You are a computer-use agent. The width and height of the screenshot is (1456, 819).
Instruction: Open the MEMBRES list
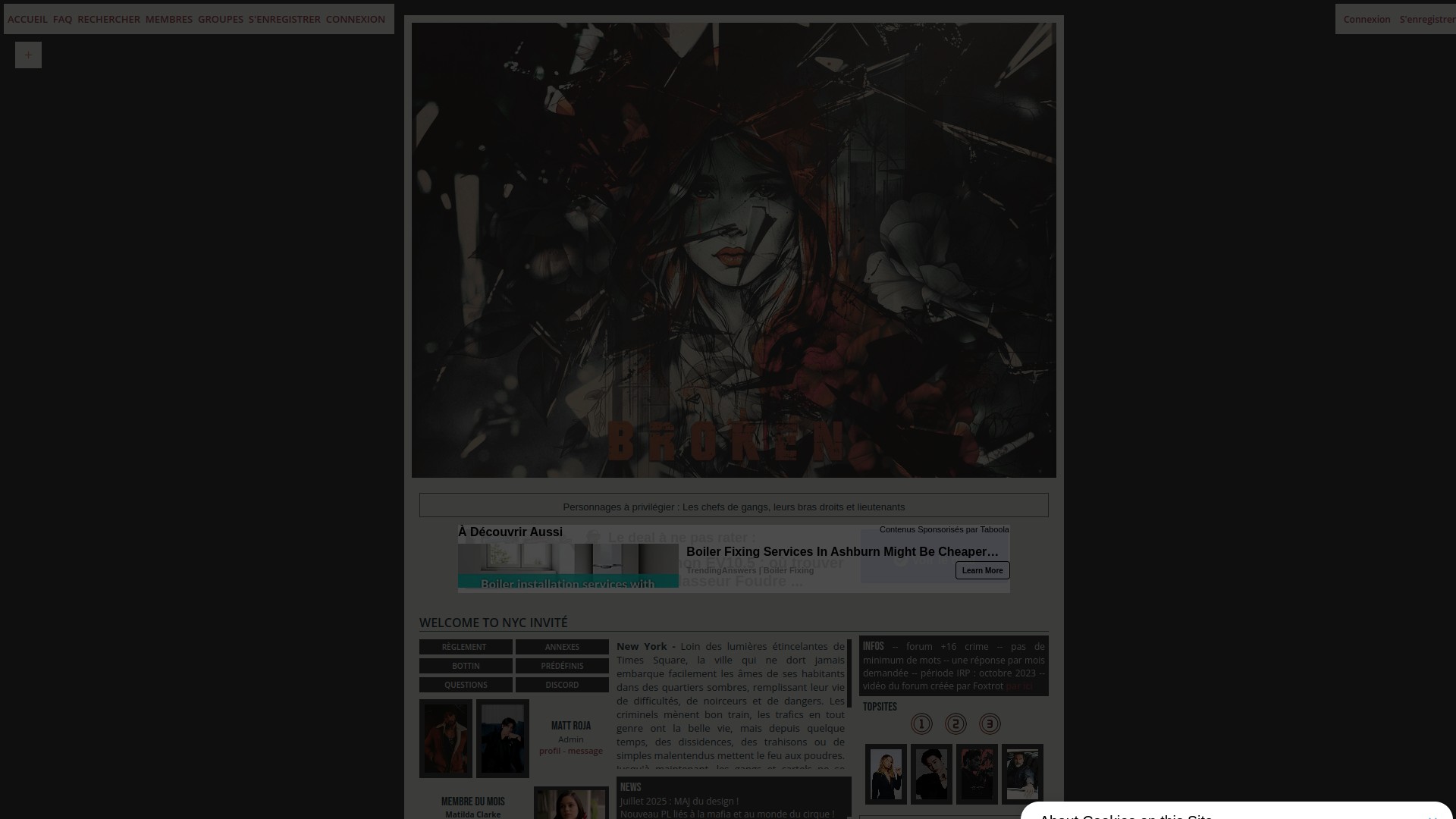169,19
